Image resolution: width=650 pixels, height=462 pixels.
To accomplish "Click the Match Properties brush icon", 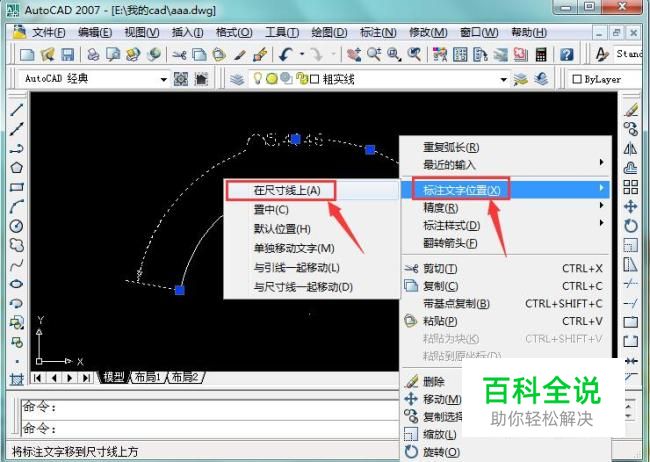I will 260,54.
